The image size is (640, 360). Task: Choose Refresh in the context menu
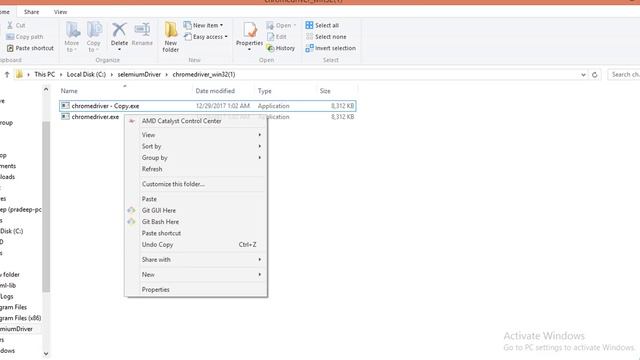[x=196, y=169]
